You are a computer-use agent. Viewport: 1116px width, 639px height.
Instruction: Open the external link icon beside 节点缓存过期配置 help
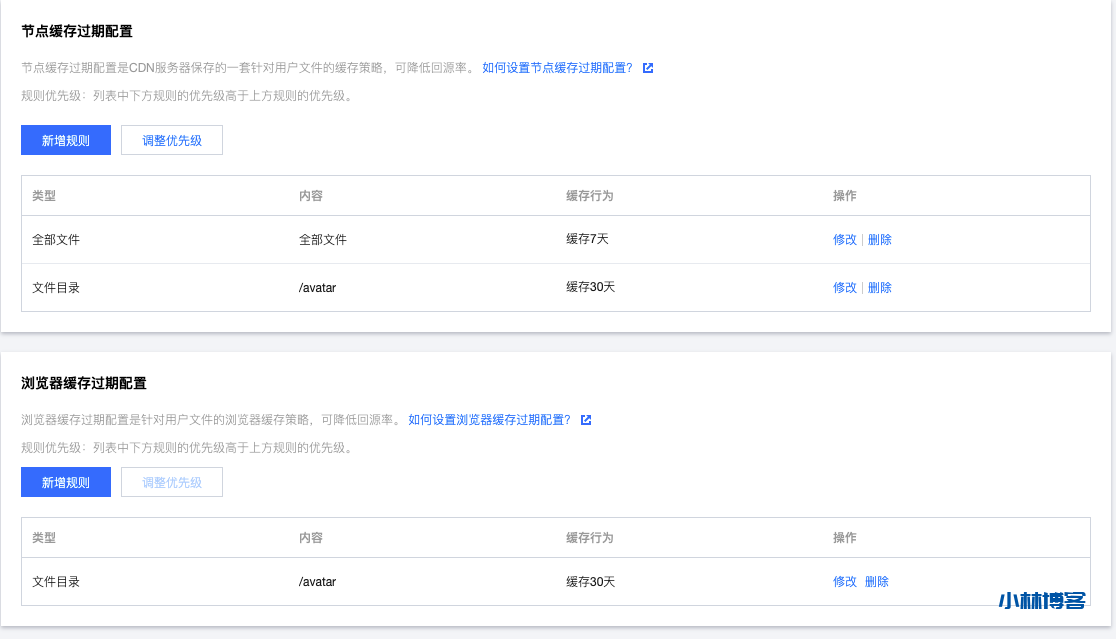(648, 69)
